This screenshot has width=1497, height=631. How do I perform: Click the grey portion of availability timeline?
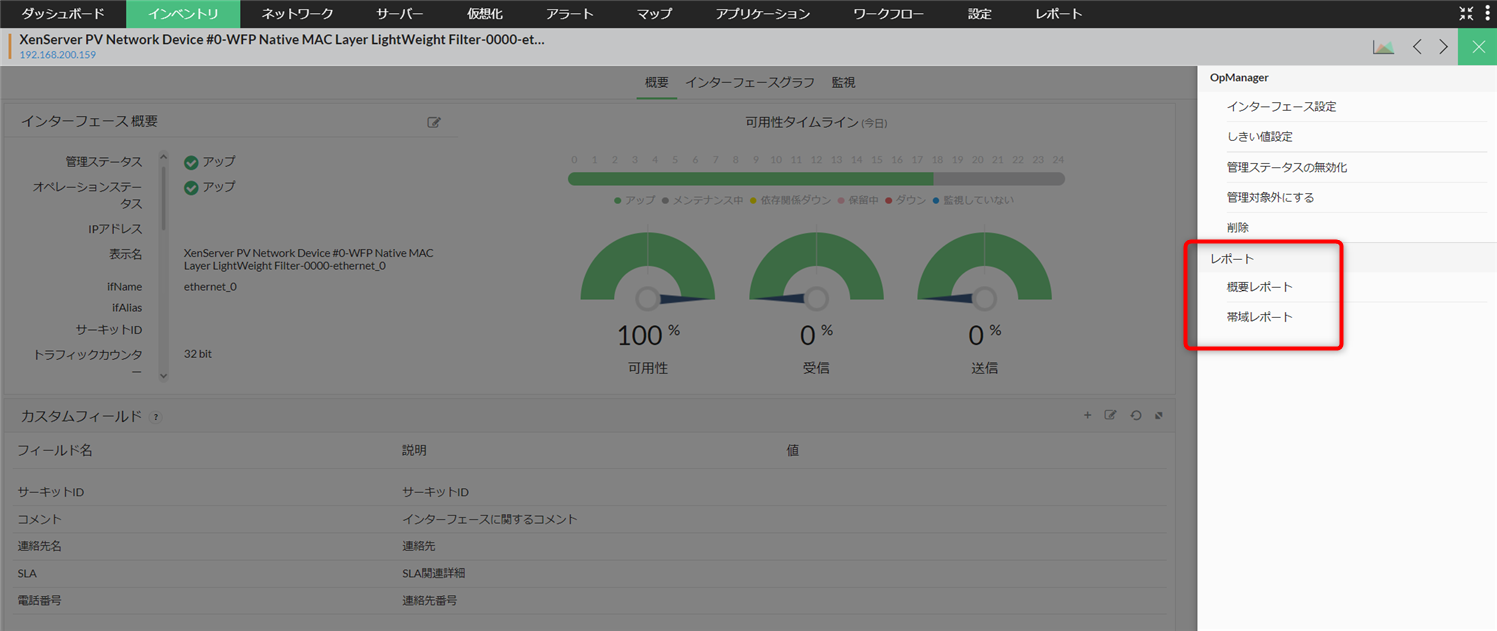click(x=998, y=179)
